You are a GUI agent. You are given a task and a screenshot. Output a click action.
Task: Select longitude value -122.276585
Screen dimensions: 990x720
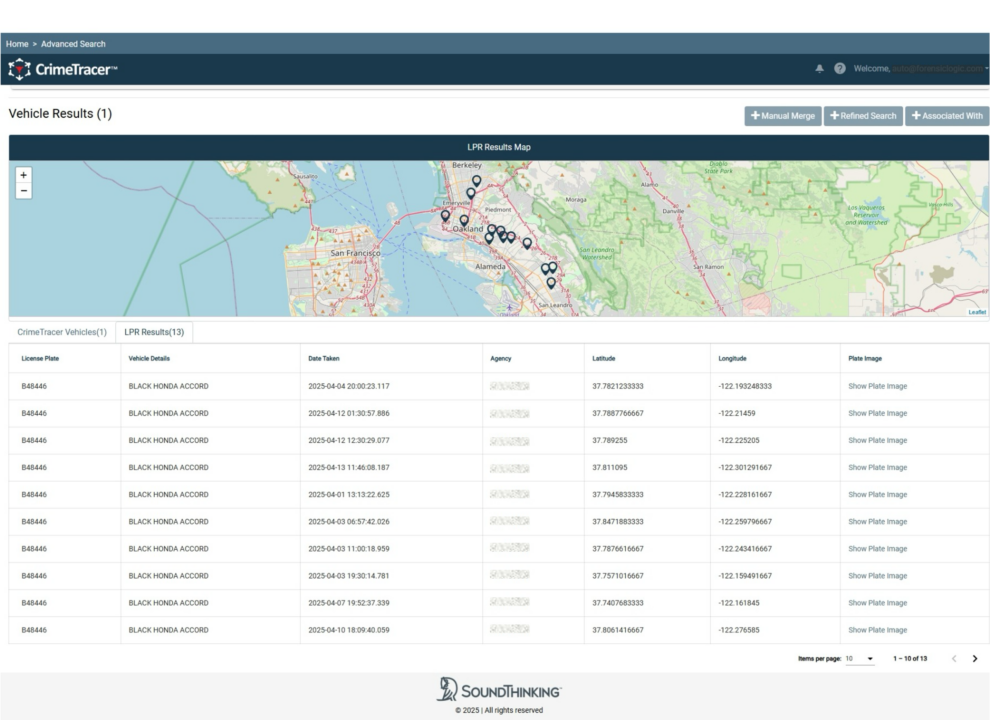(739, 631)
